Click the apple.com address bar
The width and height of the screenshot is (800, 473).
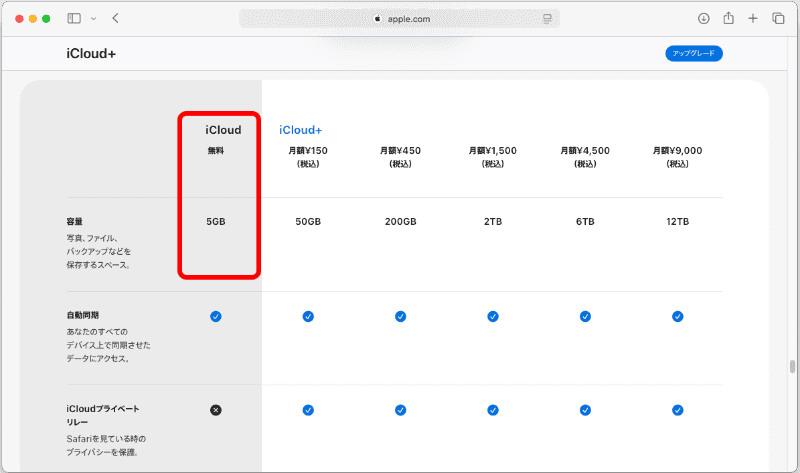399,19
